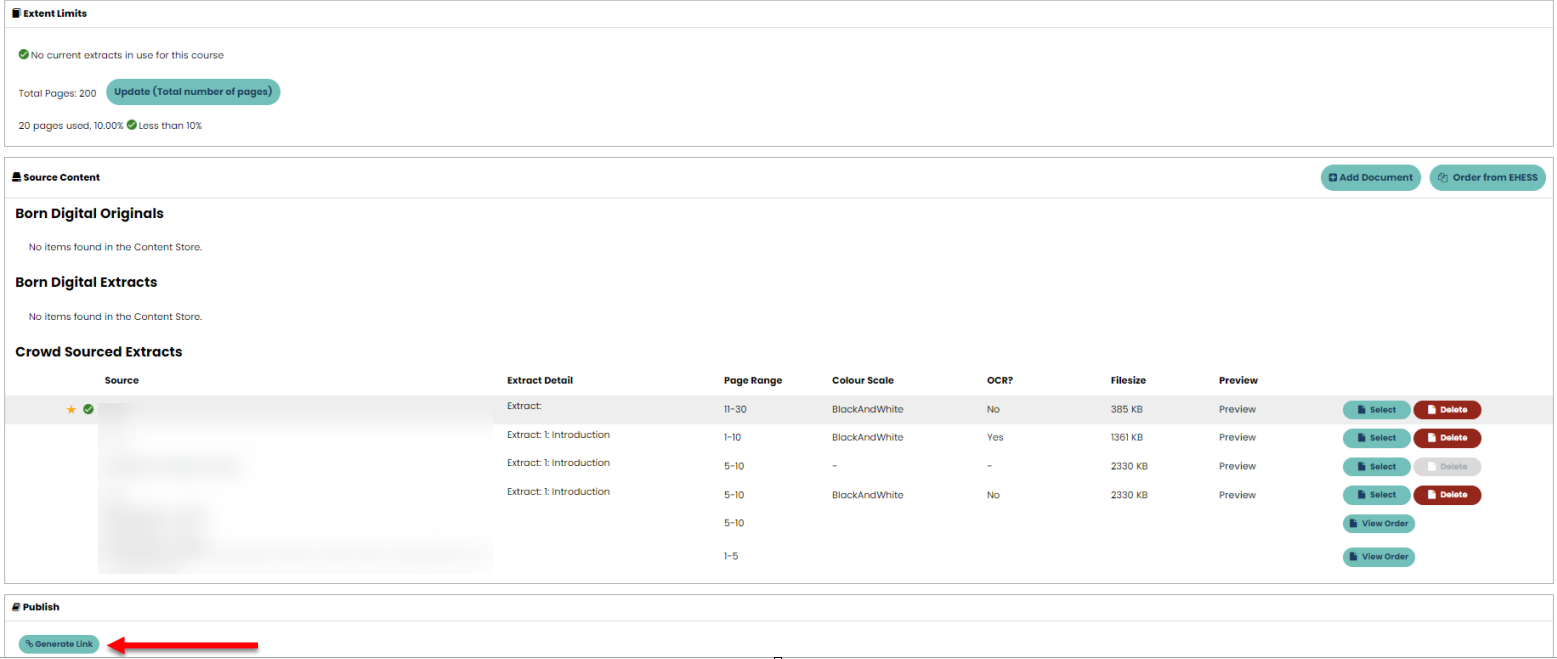Screen dimensions: 1557x659
Task: Select the 1-10 Introduction extract
Action: point(1376,438)
